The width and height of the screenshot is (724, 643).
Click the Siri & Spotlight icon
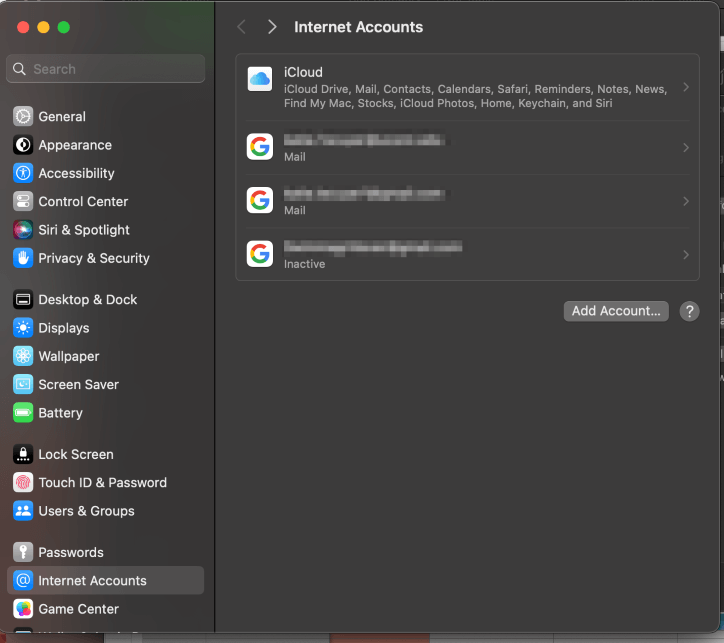(23, 230)
